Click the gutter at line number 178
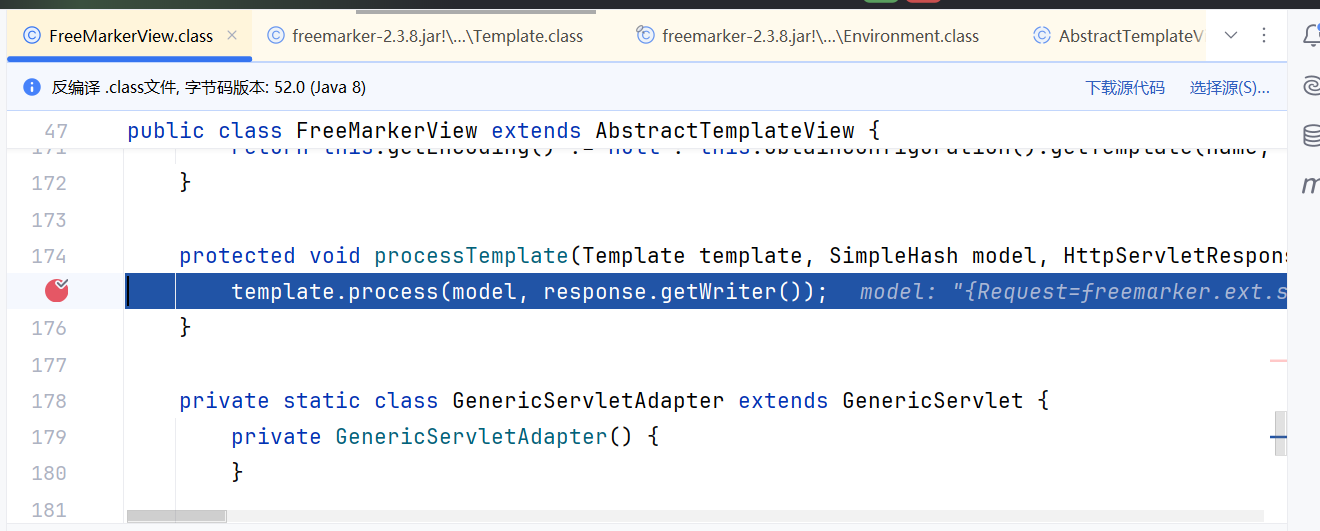 tap(49, 401)
